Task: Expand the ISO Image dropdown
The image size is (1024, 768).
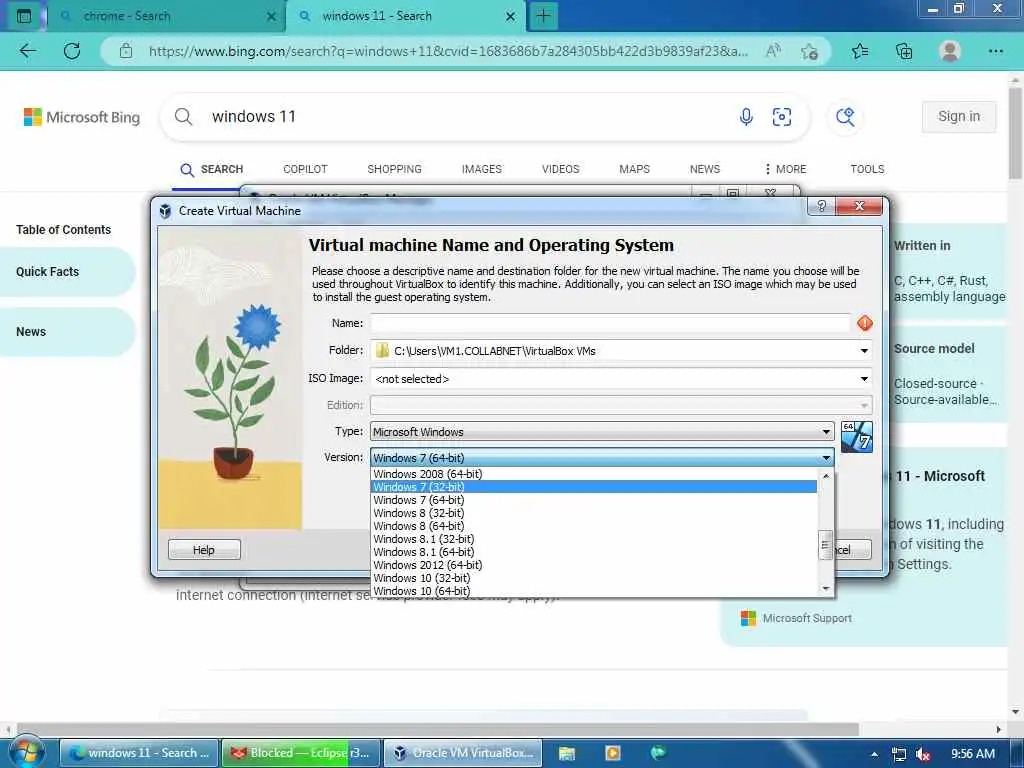Action: [x=864, y=379]
